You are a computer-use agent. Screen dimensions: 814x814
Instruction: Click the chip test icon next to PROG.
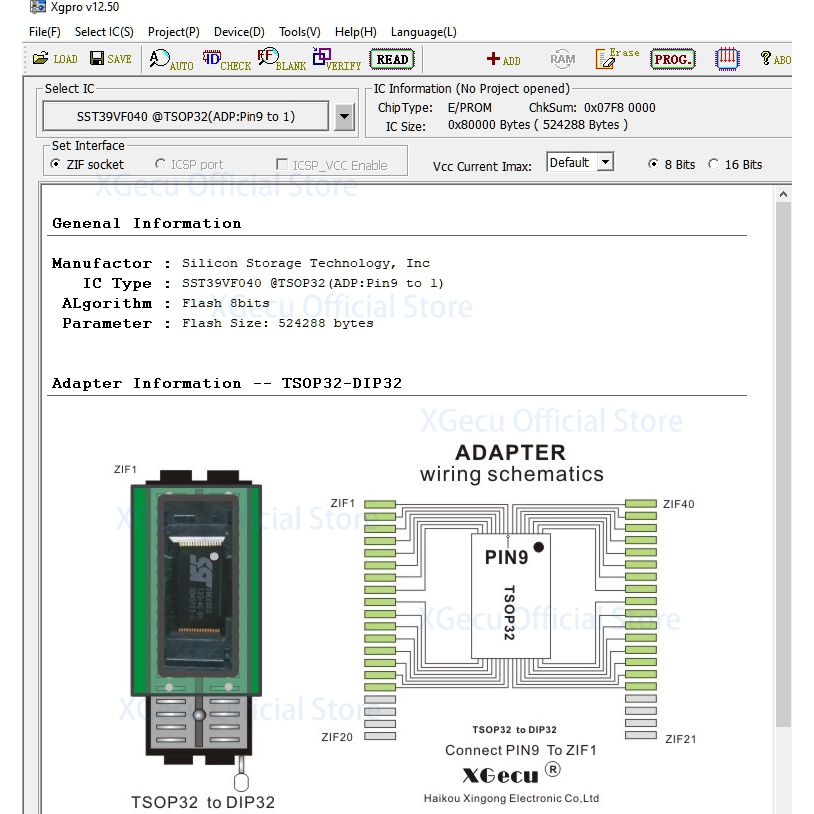(x=727, y=59)
